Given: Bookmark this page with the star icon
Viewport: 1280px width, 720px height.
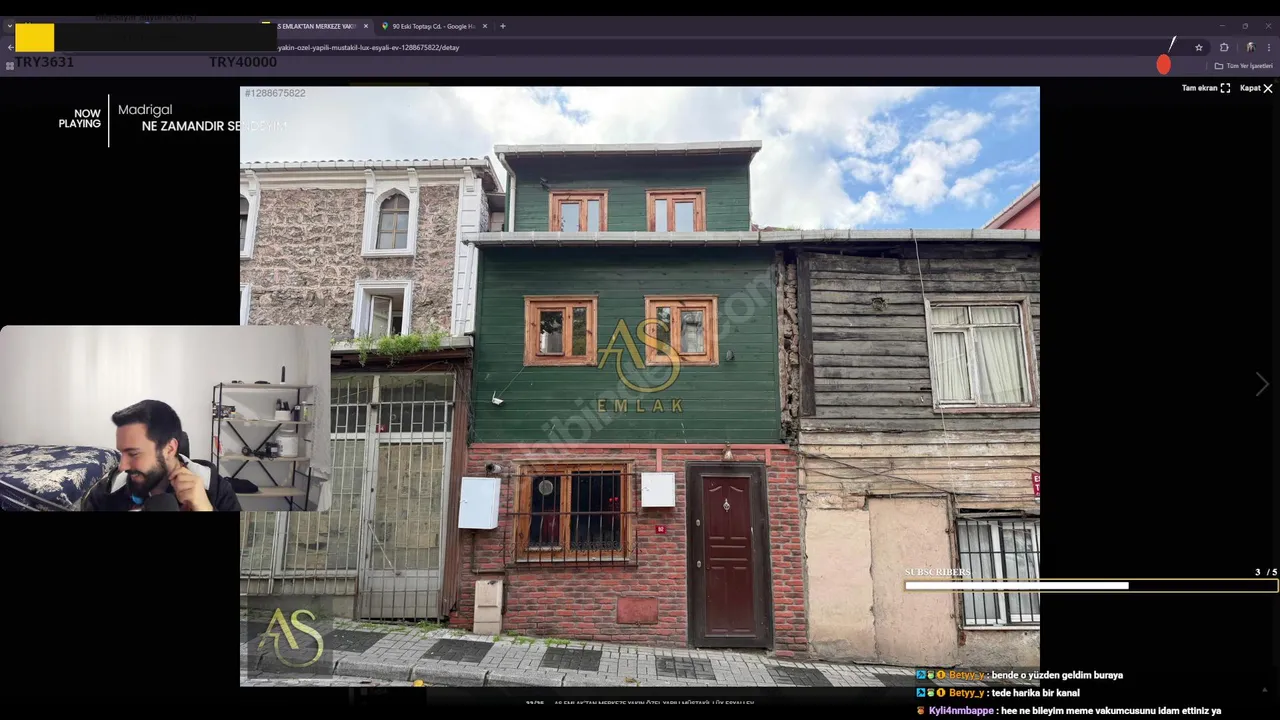Looking at the screenshot, I should [1199, 47].
